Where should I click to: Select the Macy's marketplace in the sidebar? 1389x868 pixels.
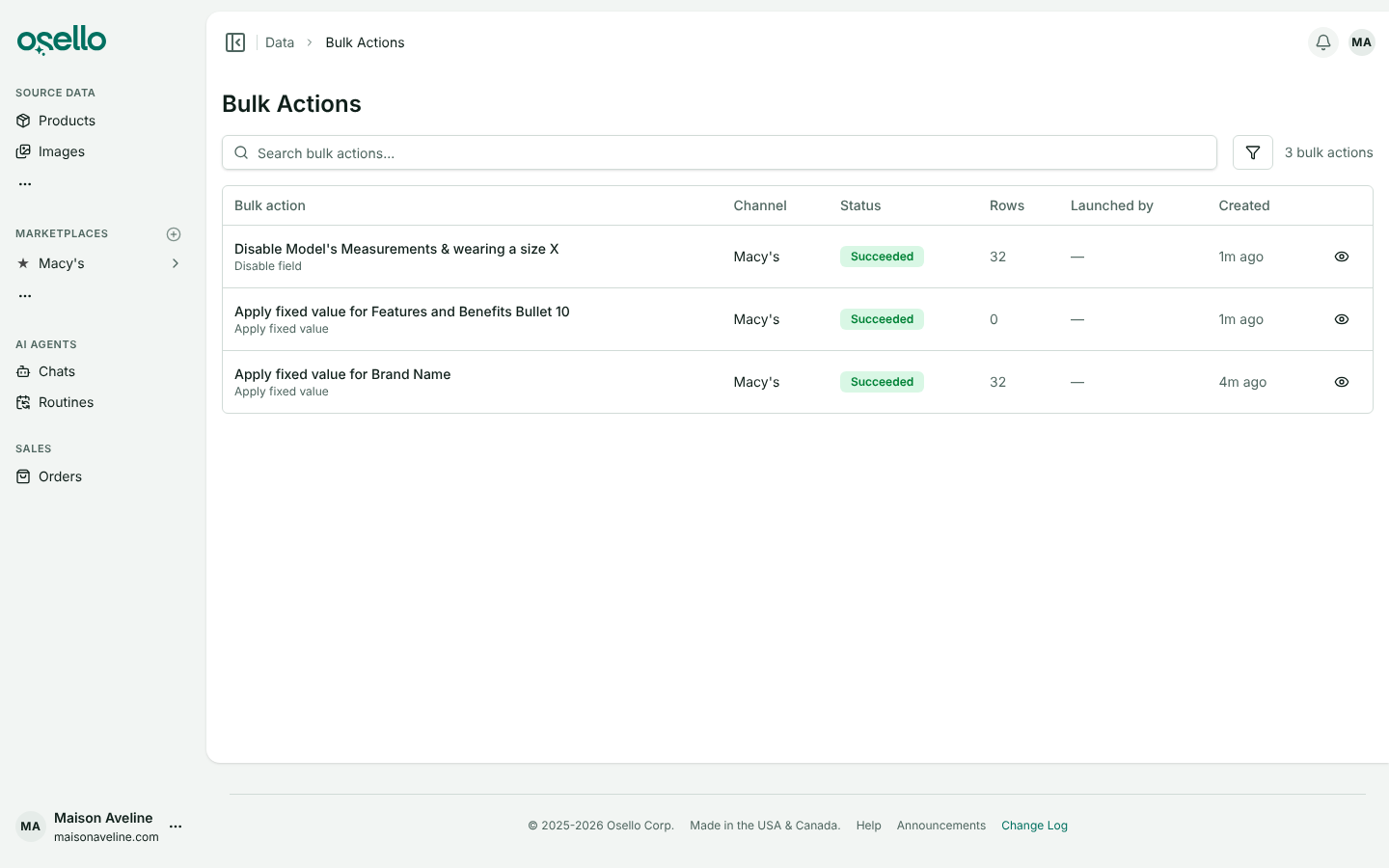[62, 263]
